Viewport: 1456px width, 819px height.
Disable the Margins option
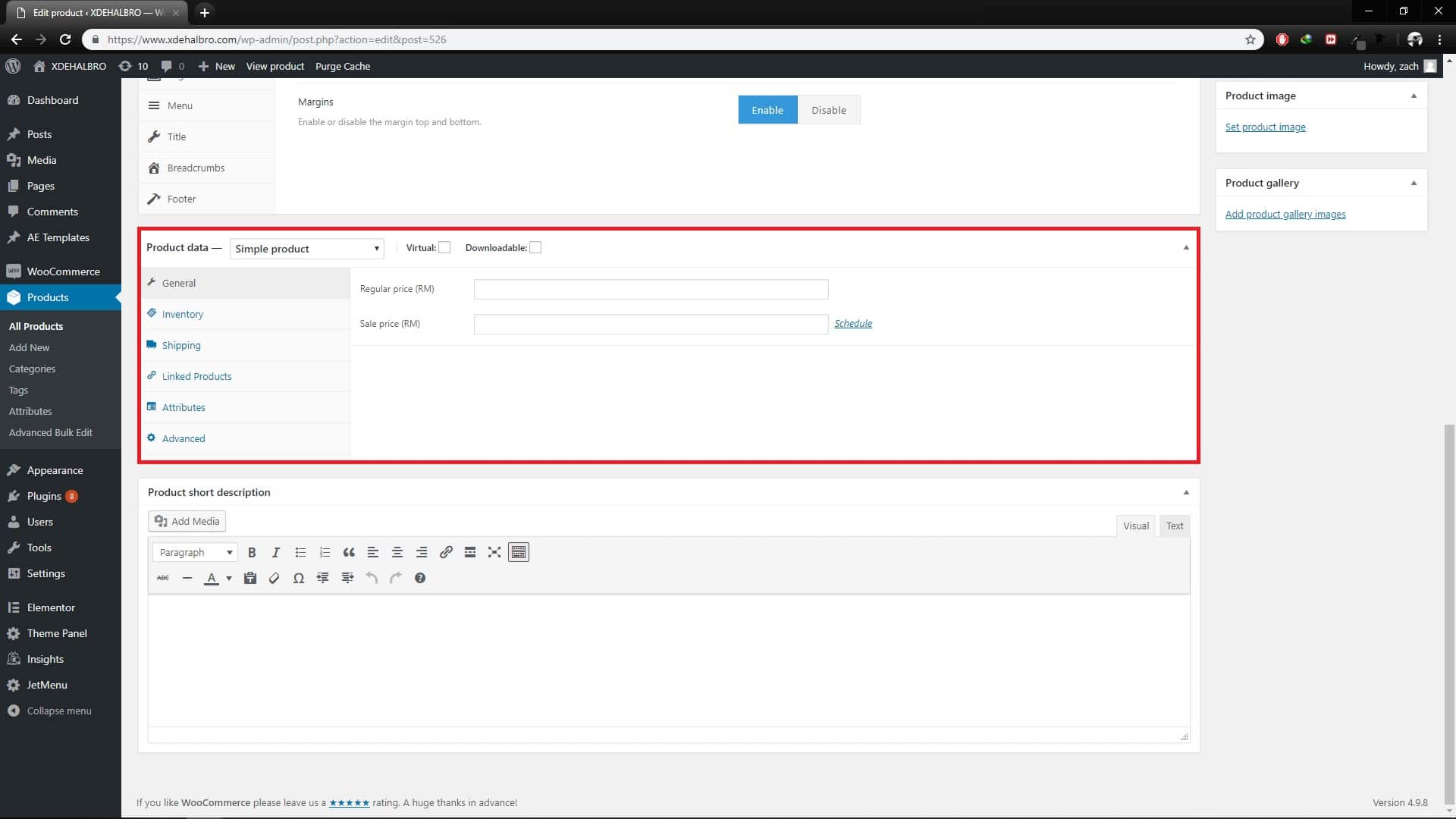pos(829,110)
